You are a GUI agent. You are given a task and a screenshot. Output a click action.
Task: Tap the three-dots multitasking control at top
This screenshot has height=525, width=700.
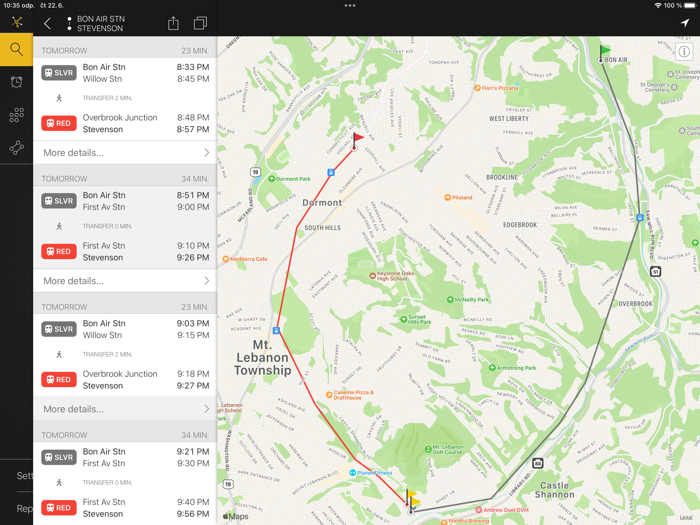click(x=350, y=5)
